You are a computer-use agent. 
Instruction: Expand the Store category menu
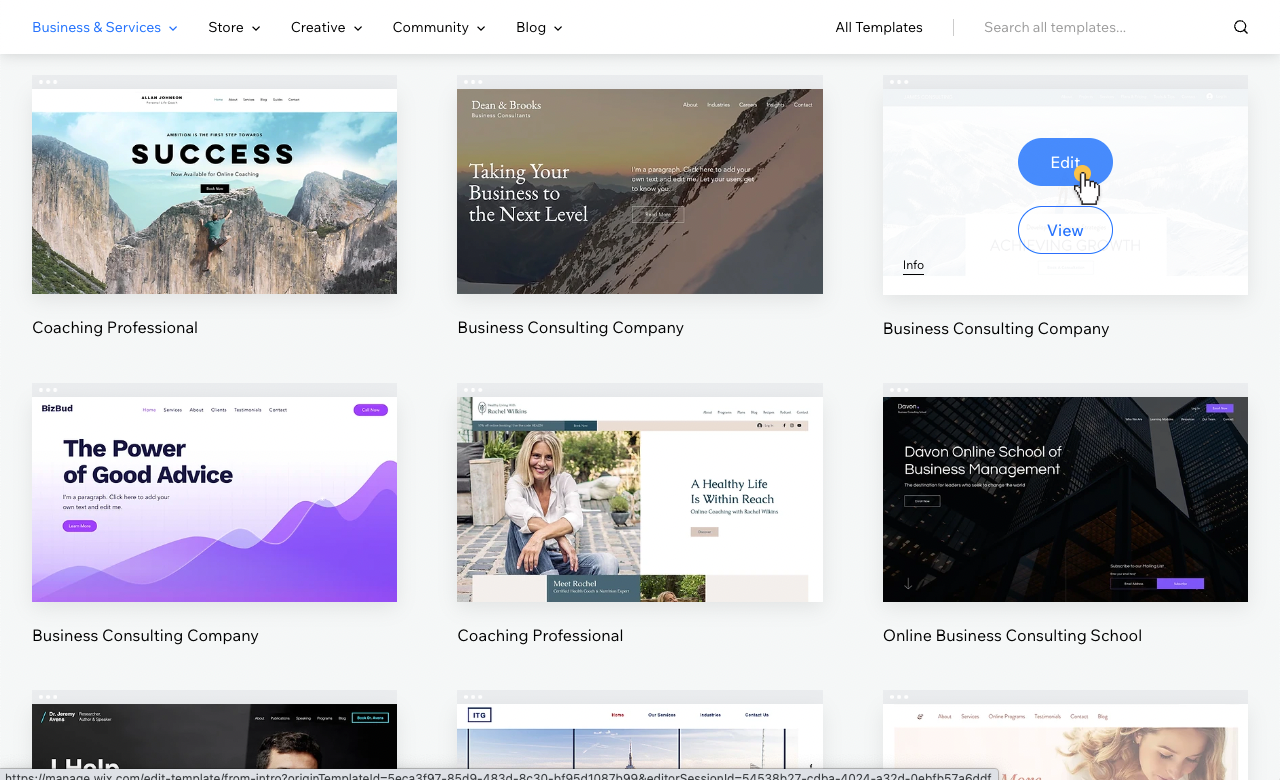[x=234, y=27]
